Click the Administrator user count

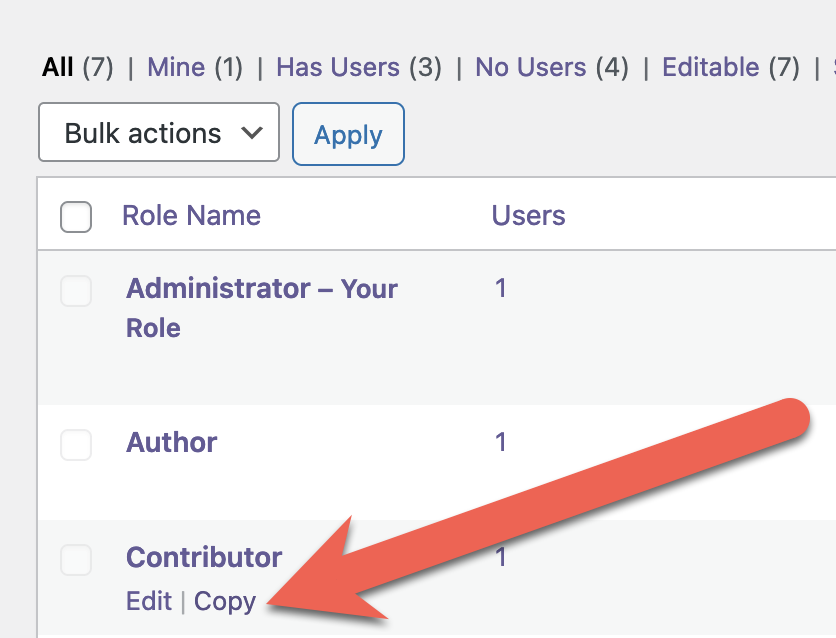tap(500, 288)
